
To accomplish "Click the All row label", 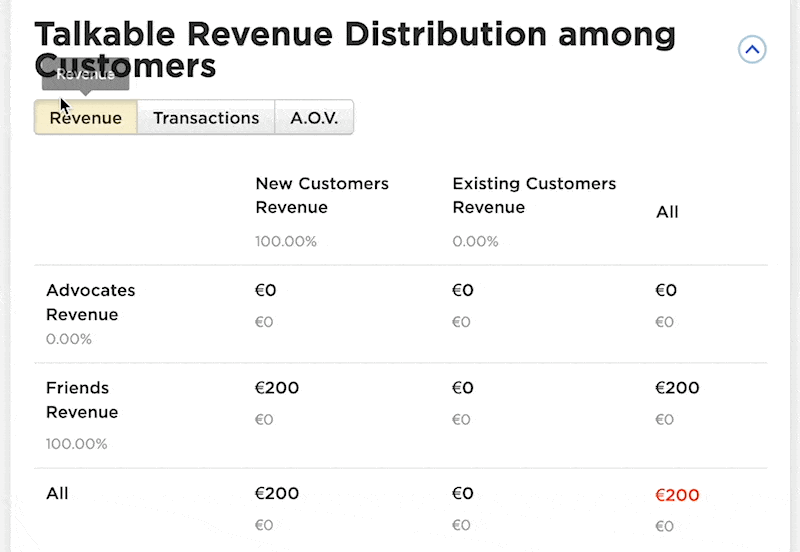I will (x=57, y=493).
